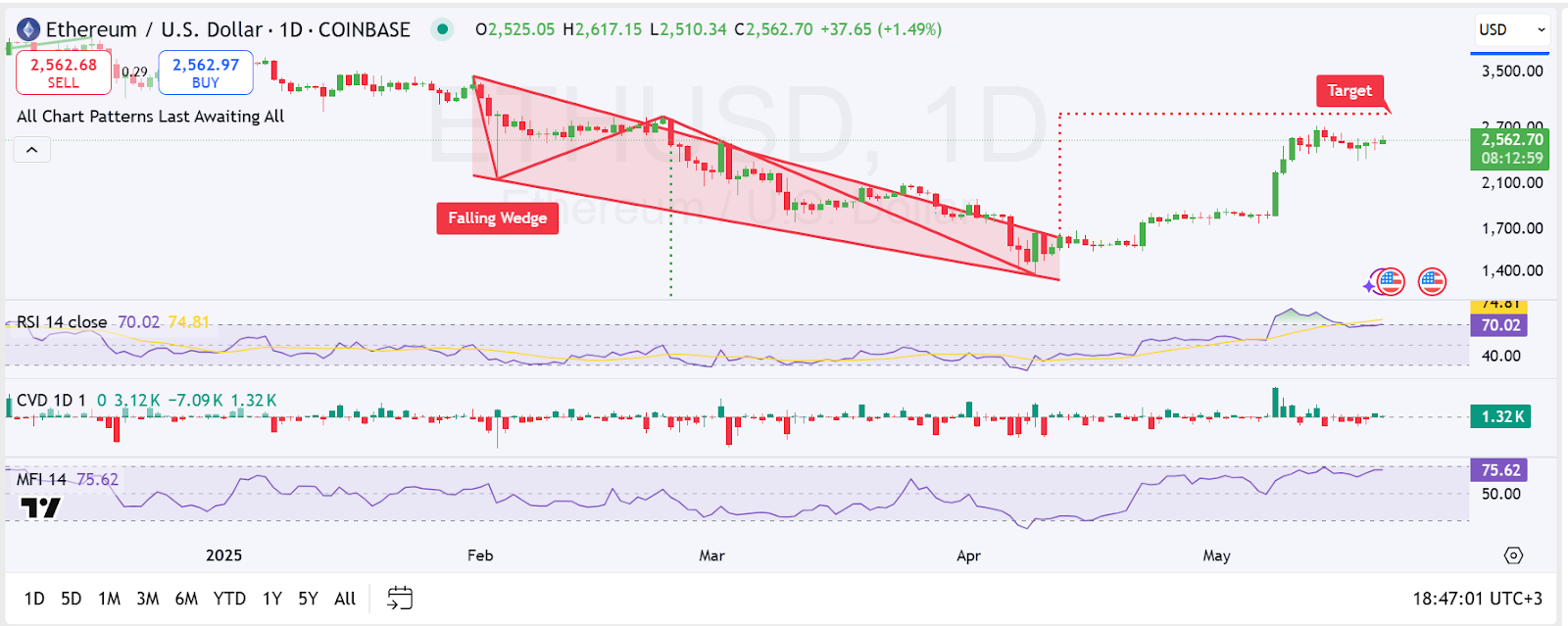Click the 3,500.00 price axis label
Screen dimensions: 1568x626
click(1512, 72)
